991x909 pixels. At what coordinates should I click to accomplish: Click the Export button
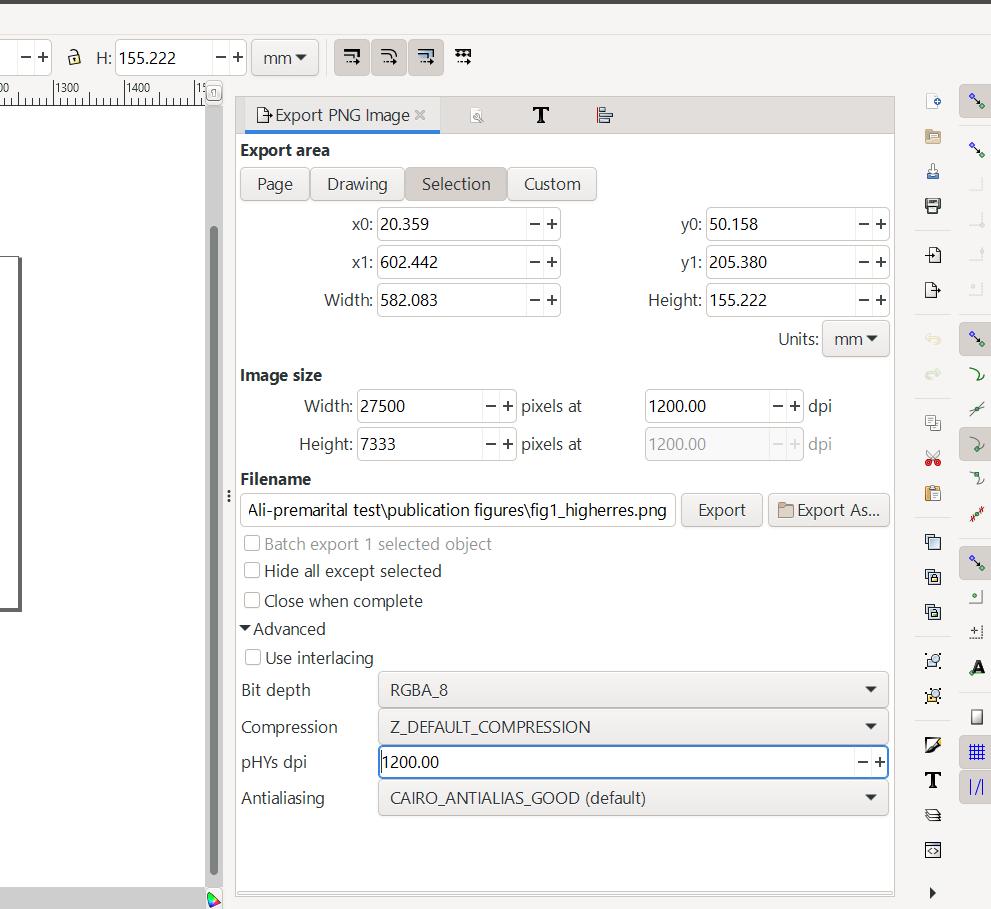(721, 510)
